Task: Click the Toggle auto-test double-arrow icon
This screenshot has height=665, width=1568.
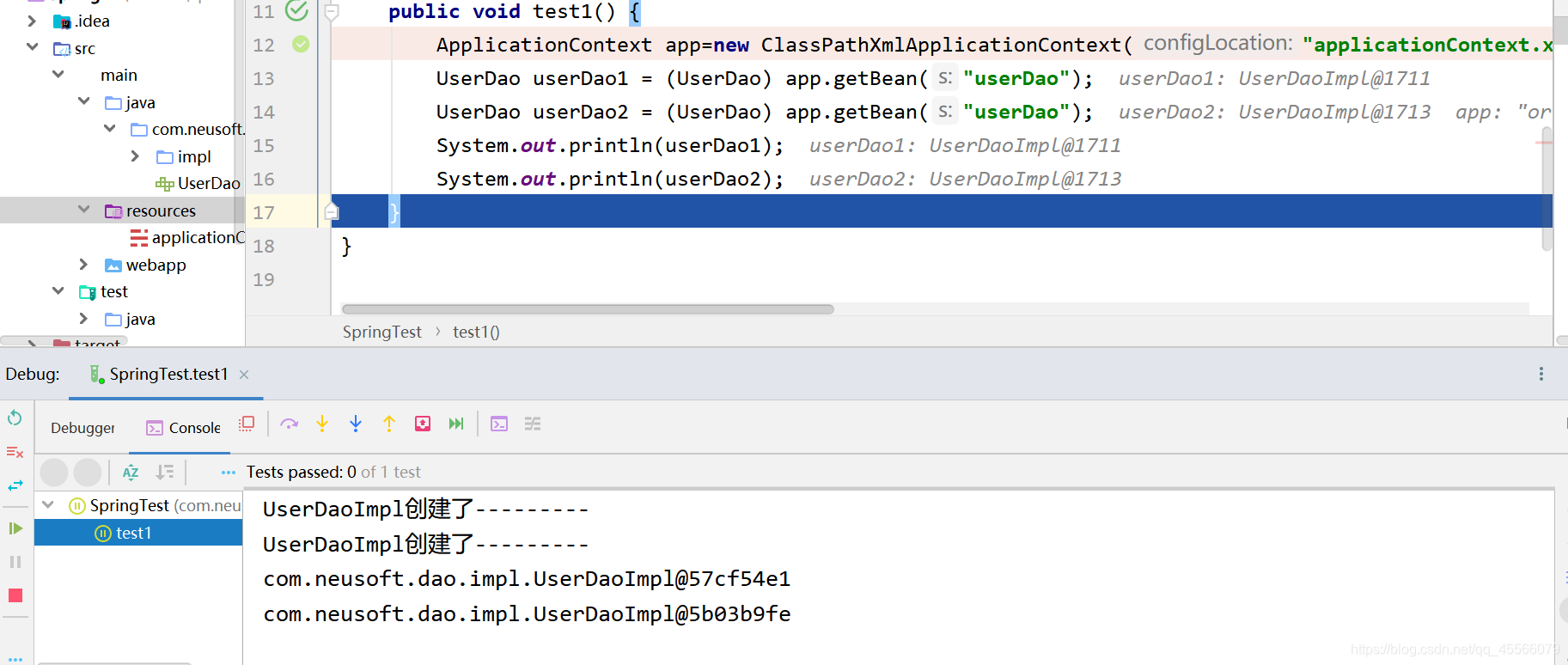Action: [15, 485]
